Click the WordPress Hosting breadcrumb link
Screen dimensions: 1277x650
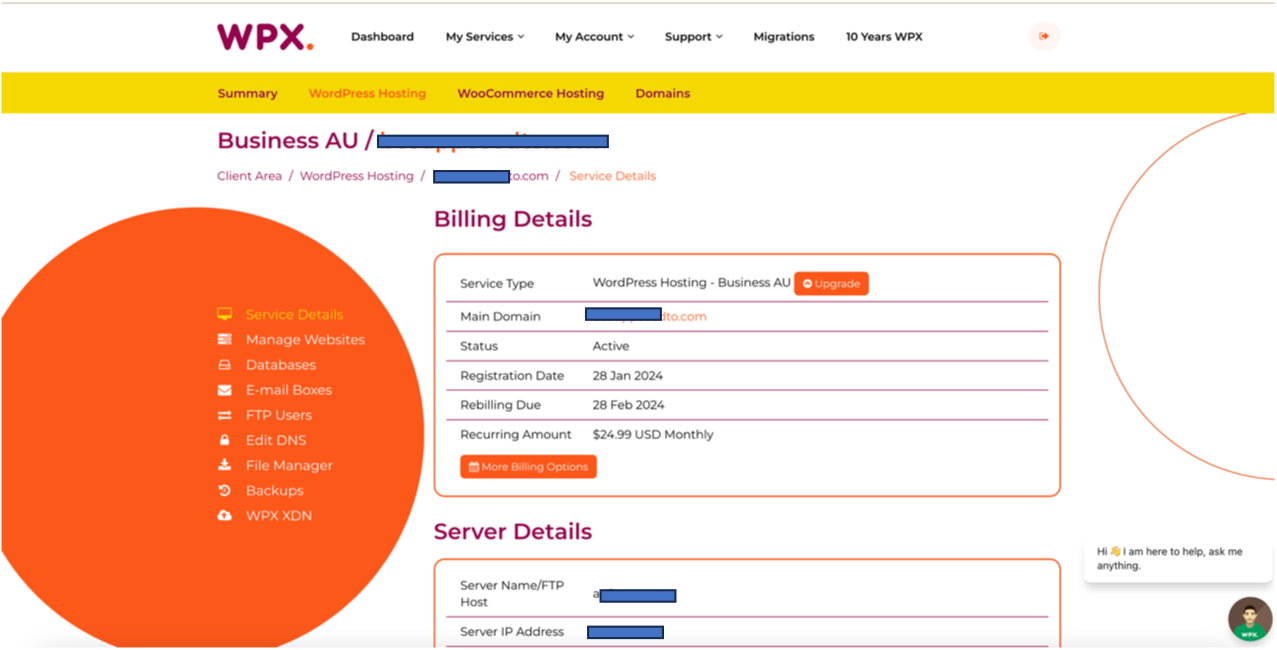(357, 176)
